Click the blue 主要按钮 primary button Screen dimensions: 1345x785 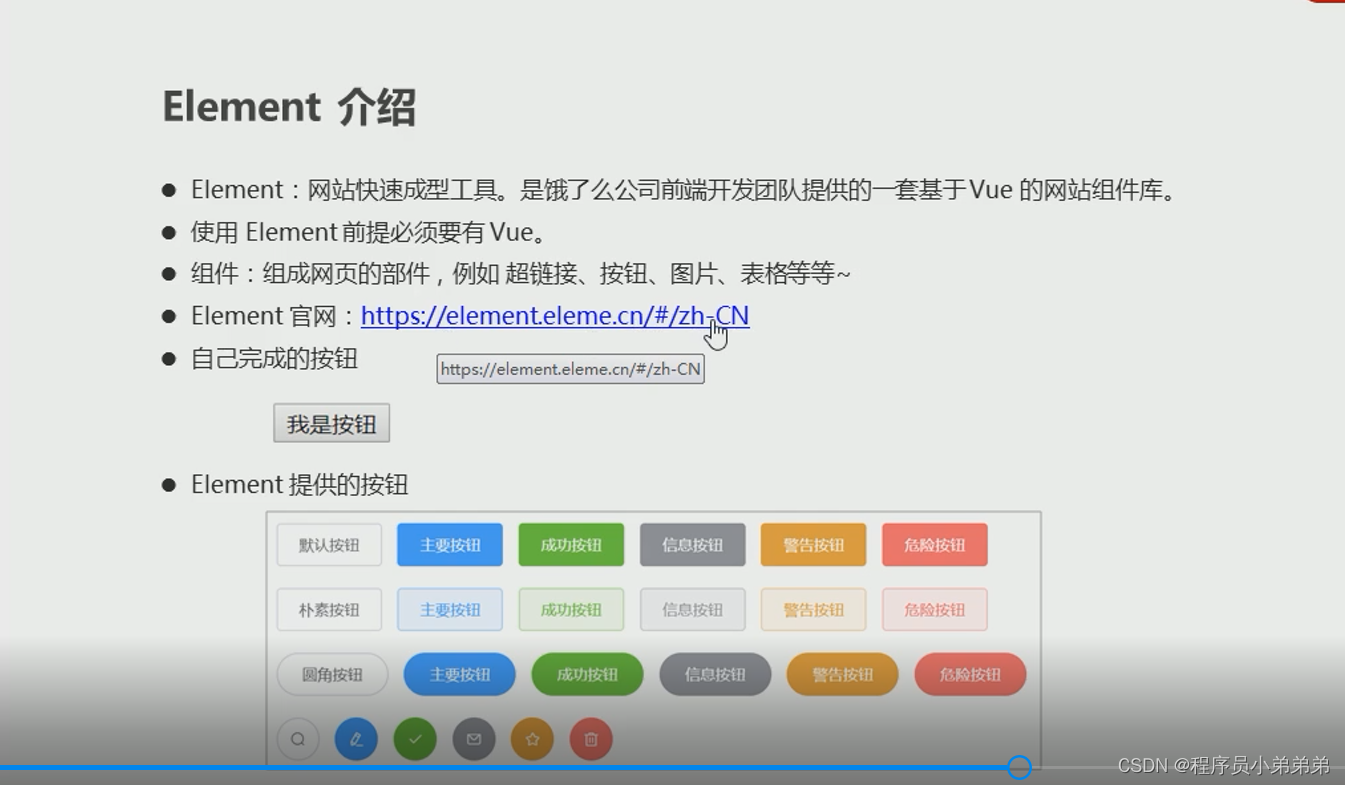(x=449, y=544)
